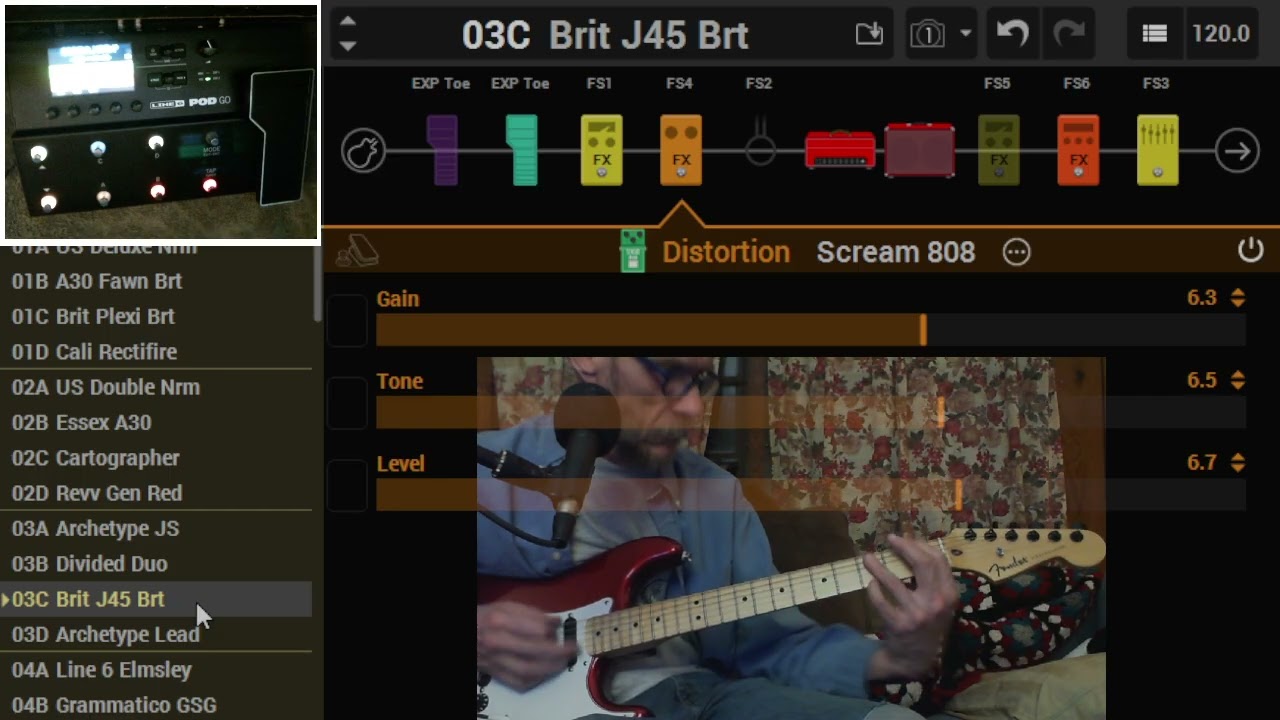Click the POD Go hardware video thumbnail
Screen dimensions: 1280x720
pyautogui.click(x=160, y=122)
